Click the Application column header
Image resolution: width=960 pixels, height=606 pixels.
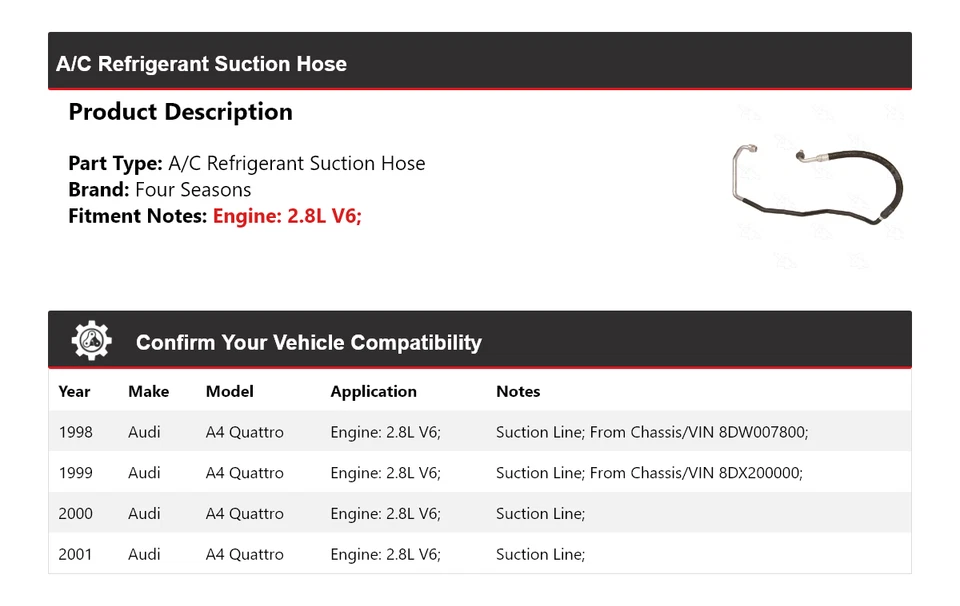tap(373, 392)
